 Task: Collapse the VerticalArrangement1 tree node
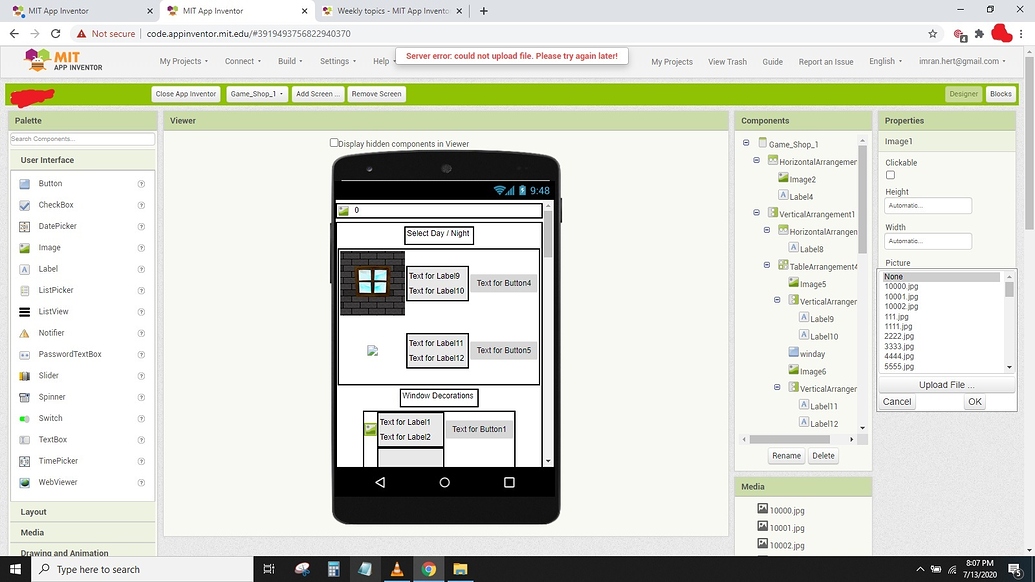(756, 212)
